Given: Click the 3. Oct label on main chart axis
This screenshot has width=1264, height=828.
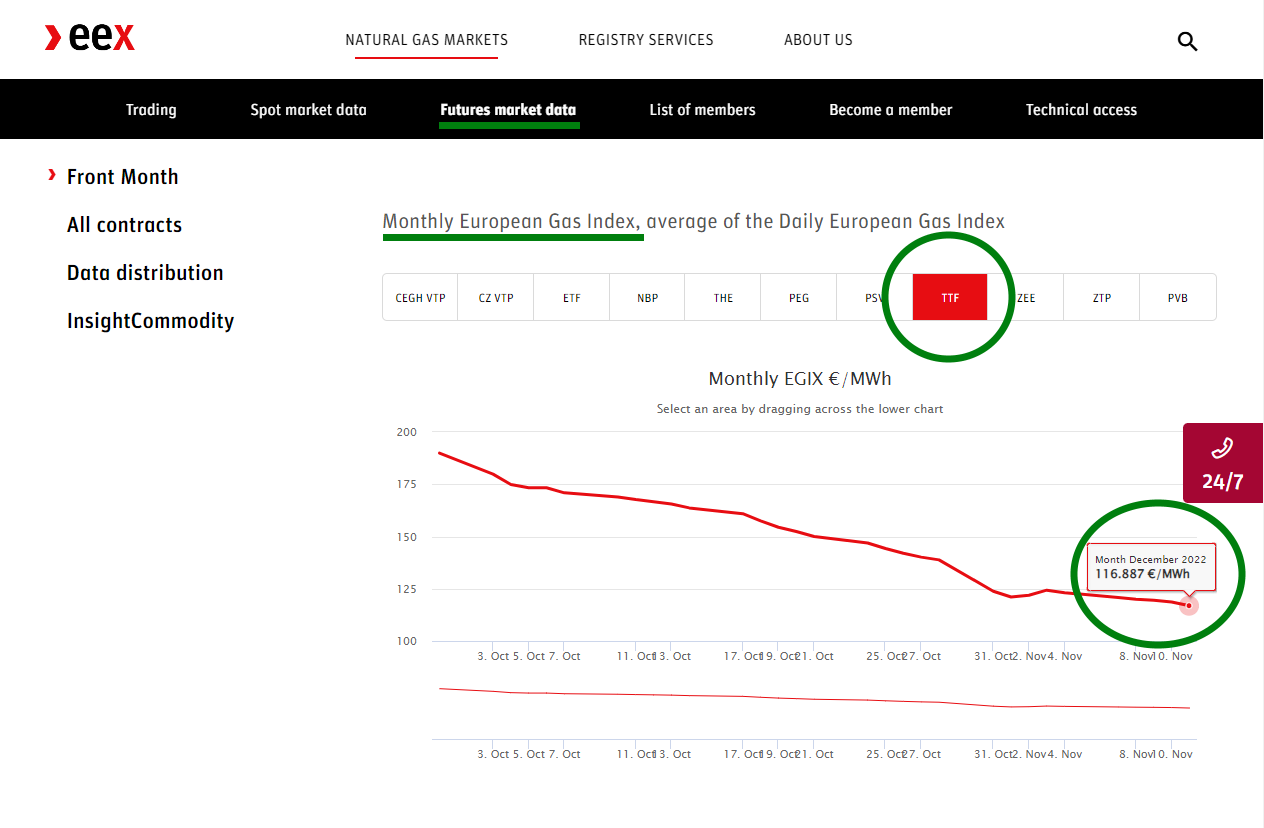Looking at the screenshot, I should tap(493, 656).
